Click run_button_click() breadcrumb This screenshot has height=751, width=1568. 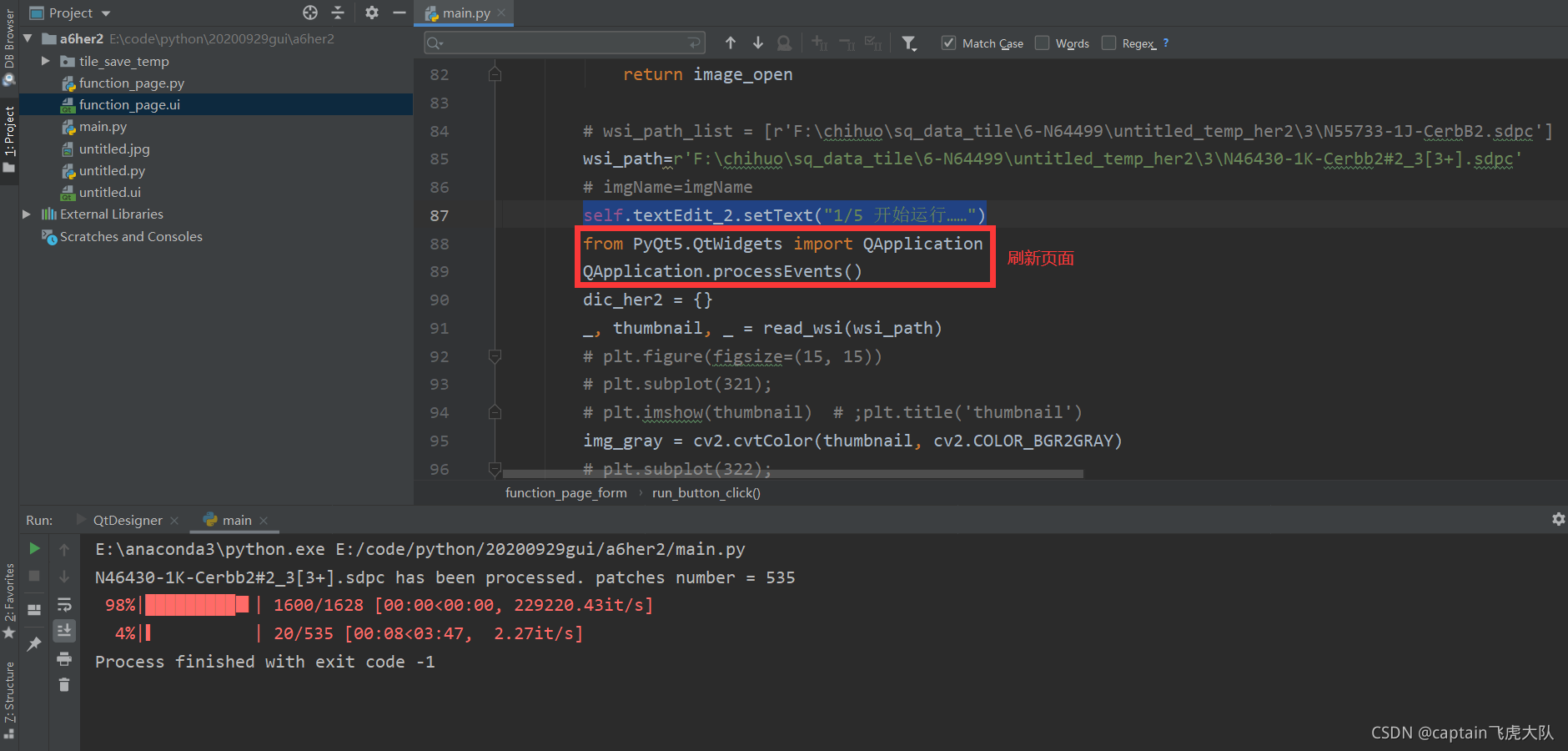(706, 492)
